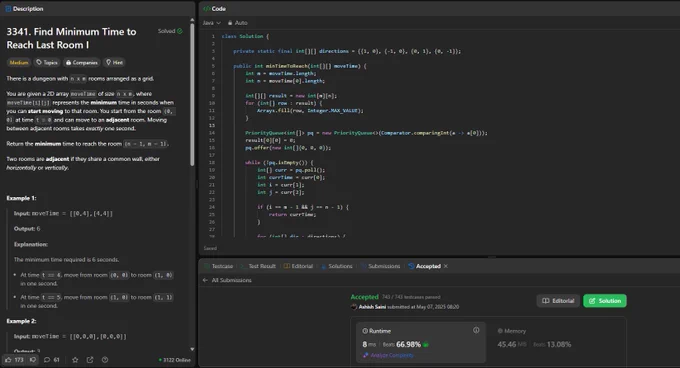Viewport: 680px width, 368px height.
Task: Open the Editorial tab in bottom panel
Action: pos(298,266)
